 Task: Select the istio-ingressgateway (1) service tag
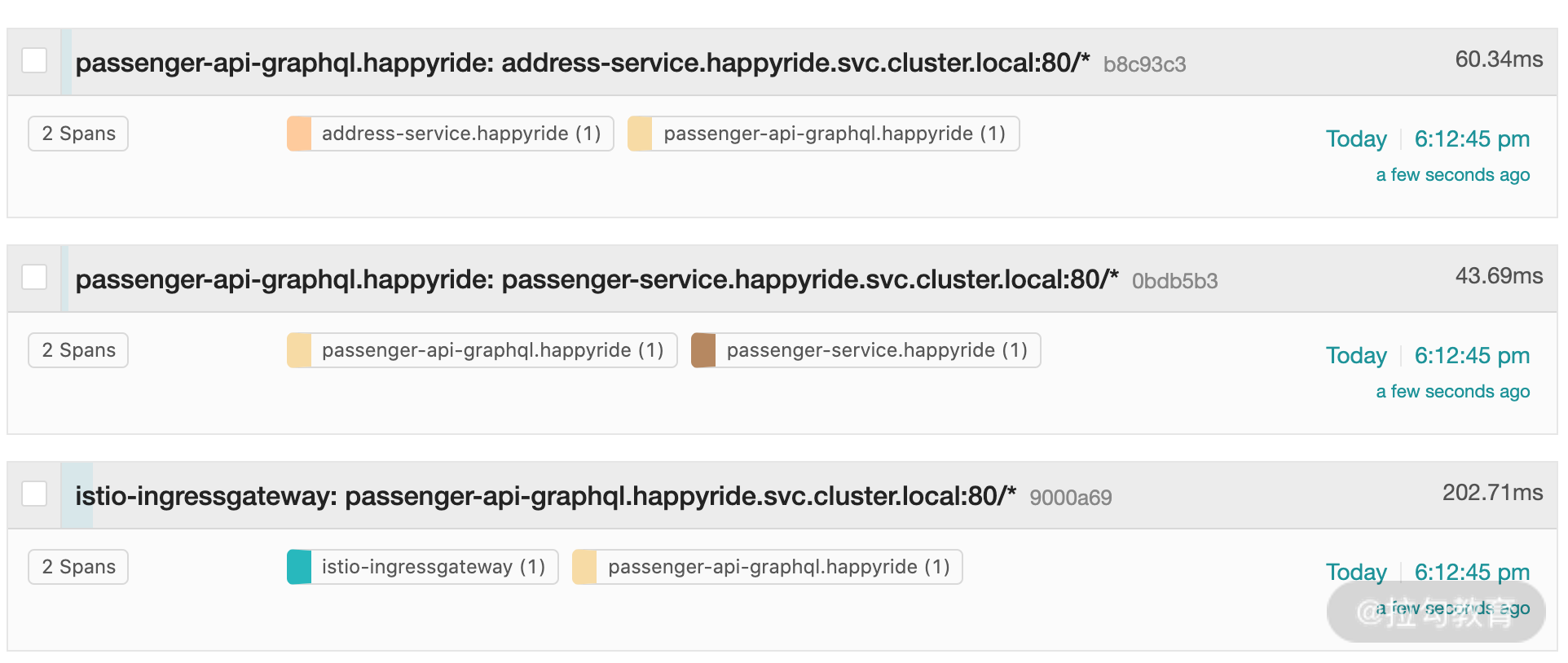(422, 567)
